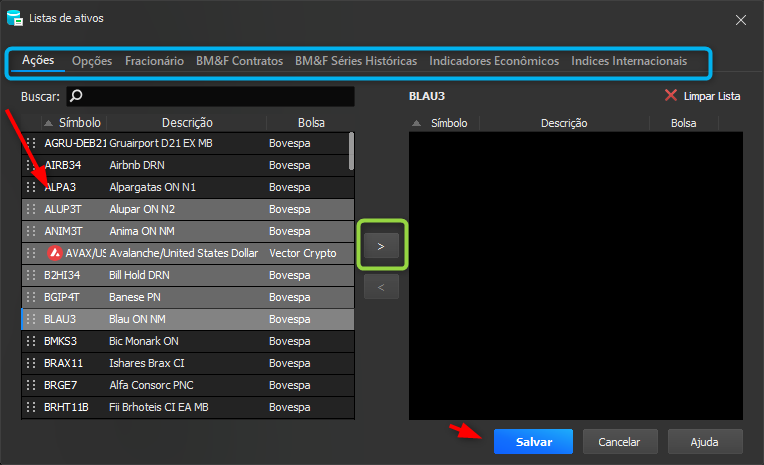Image resolution: width=764 pixels, height=465 pixels.
Task: Click drag handle icon of BMKS3 row
Action: tap(31, 341)
